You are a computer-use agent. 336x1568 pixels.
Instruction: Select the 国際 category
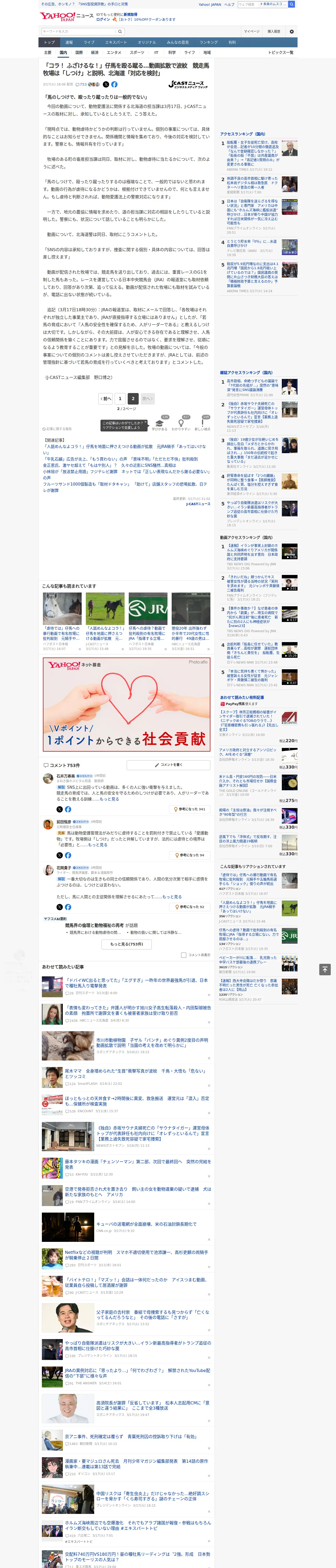(79, 52)
